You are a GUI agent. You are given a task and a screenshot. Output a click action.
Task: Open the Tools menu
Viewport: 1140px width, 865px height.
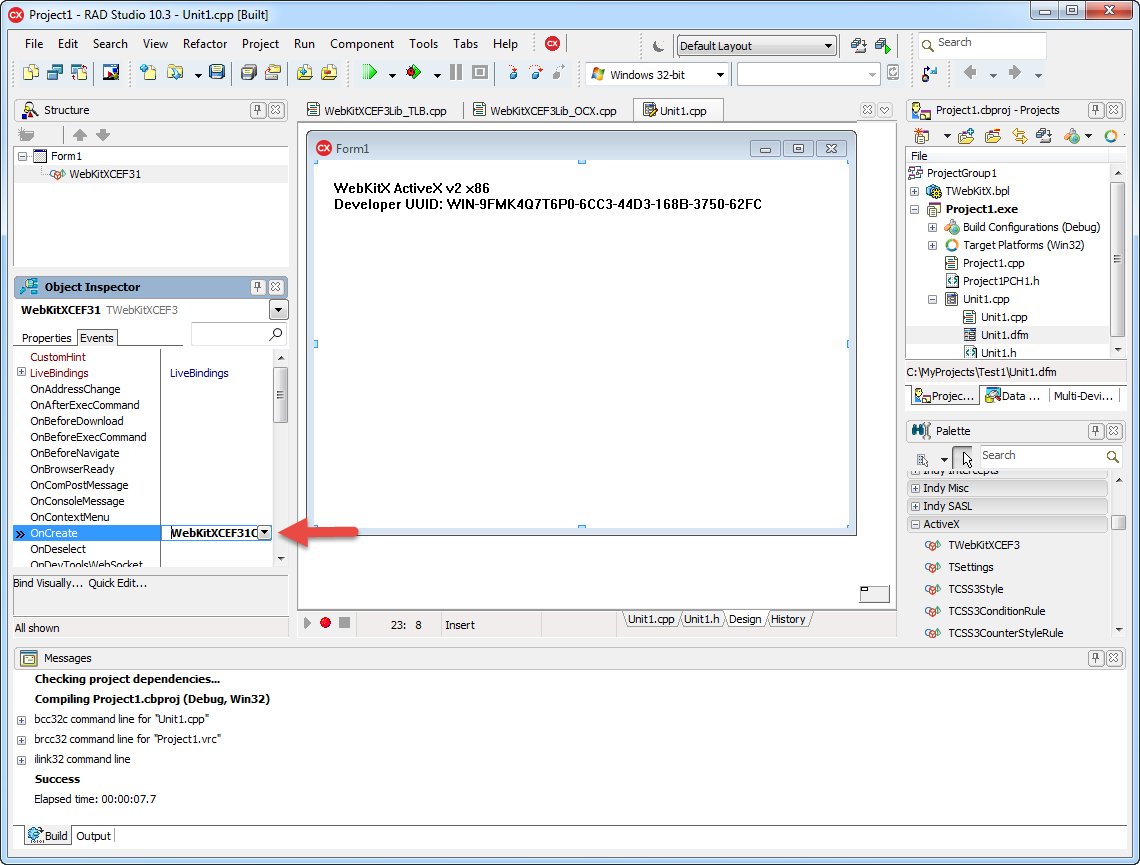tap(423, 44)
